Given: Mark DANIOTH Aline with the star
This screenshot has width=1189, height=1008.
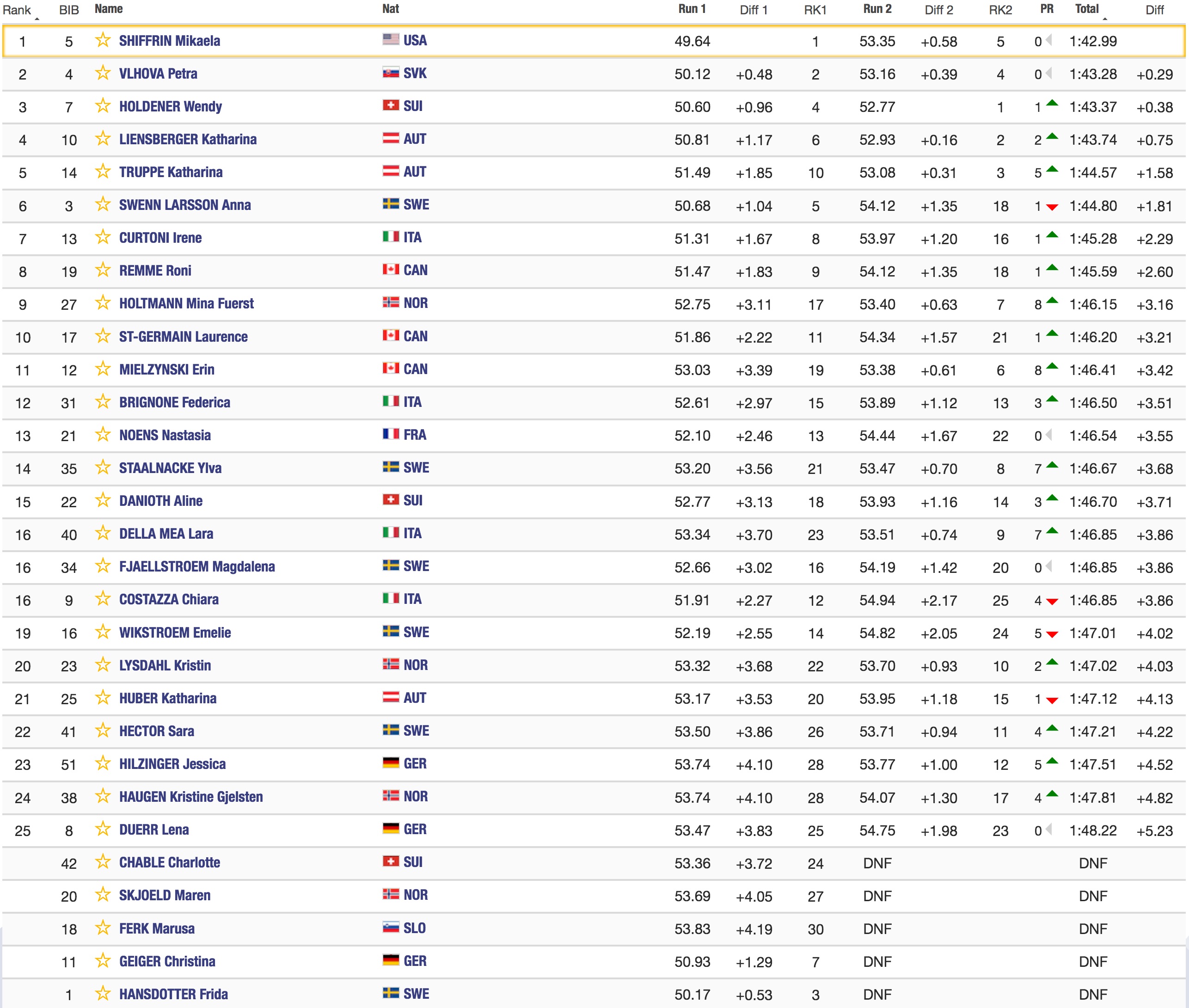Looking at the screenshot, I should click(103, 501).
